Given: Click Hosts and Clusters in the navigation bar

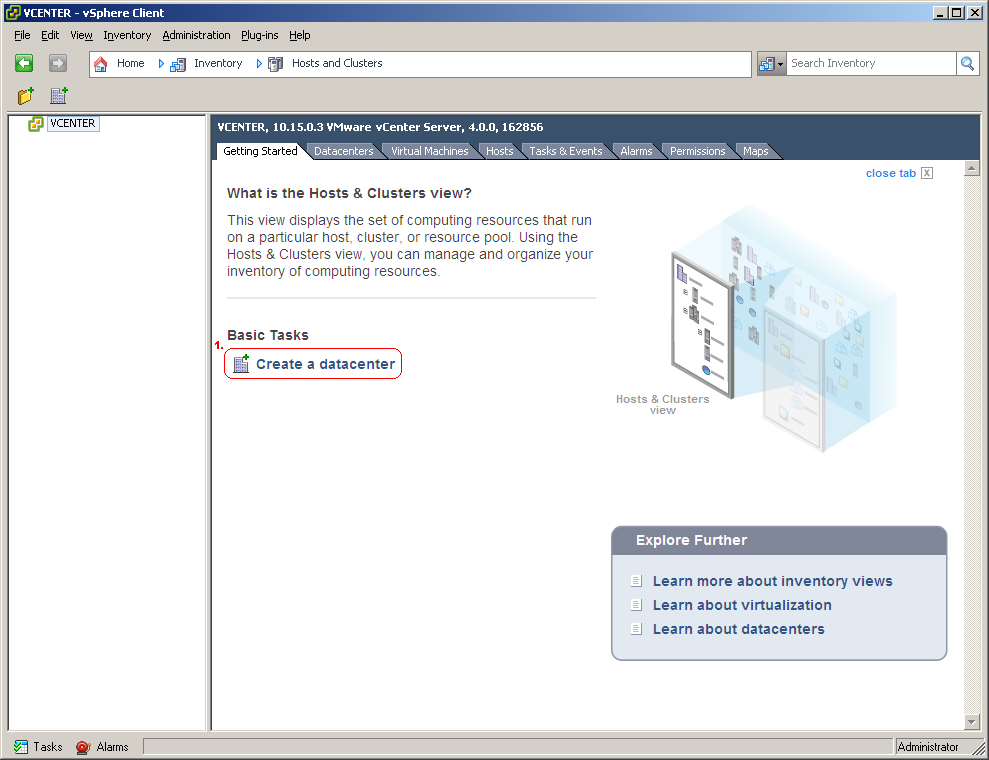Looking at the screenshot, I should point(337,63).
